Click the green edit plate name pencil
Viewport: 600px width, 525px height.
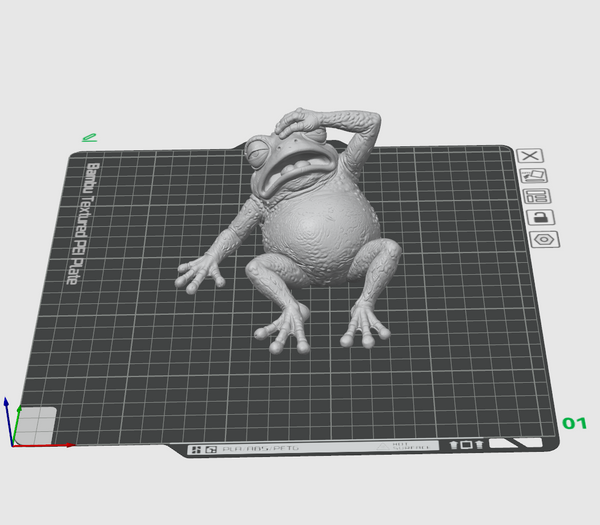click(x=90, y=137)
